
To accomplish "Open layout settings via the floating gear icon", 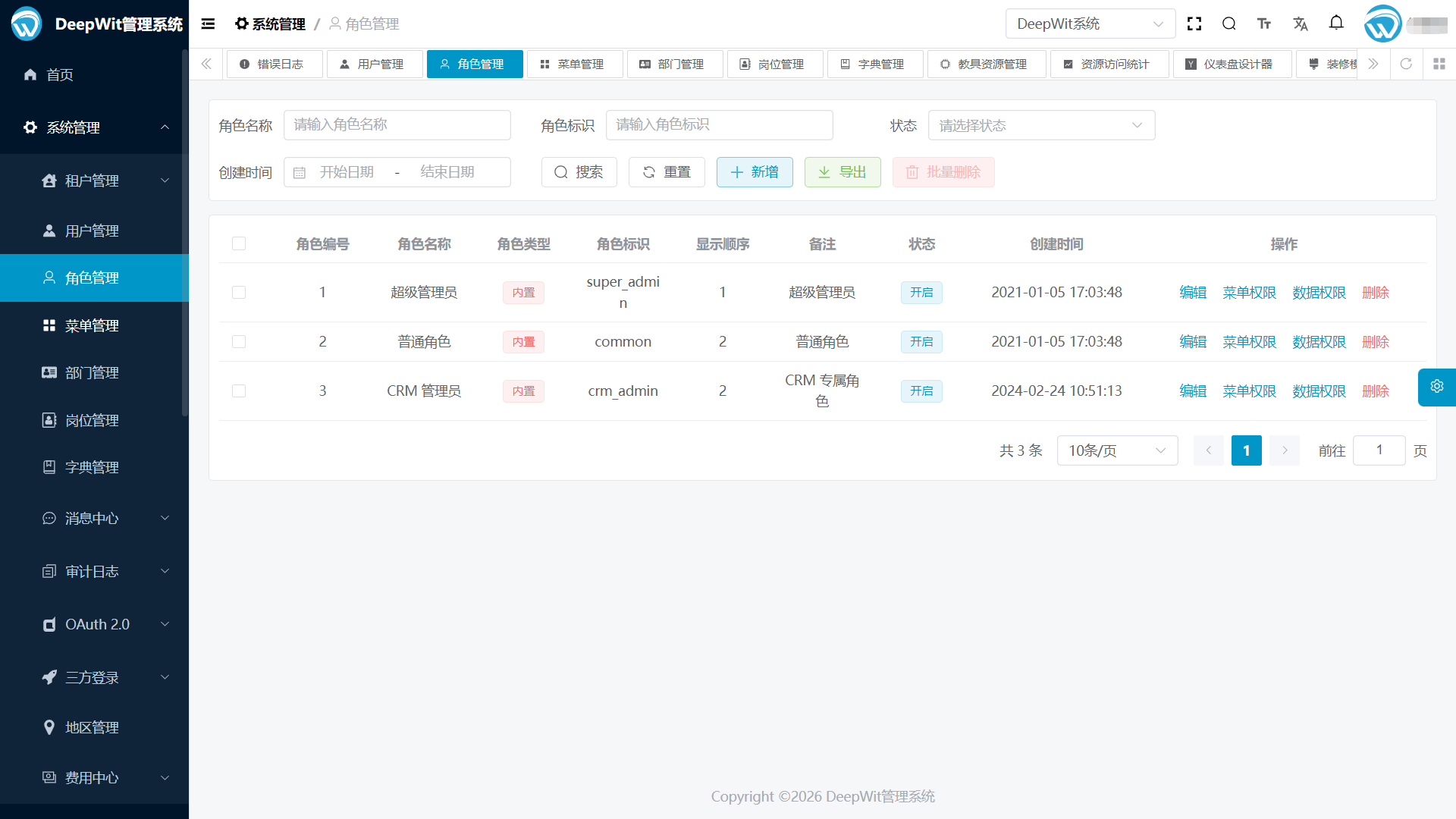I will [x=1436, y=387].
